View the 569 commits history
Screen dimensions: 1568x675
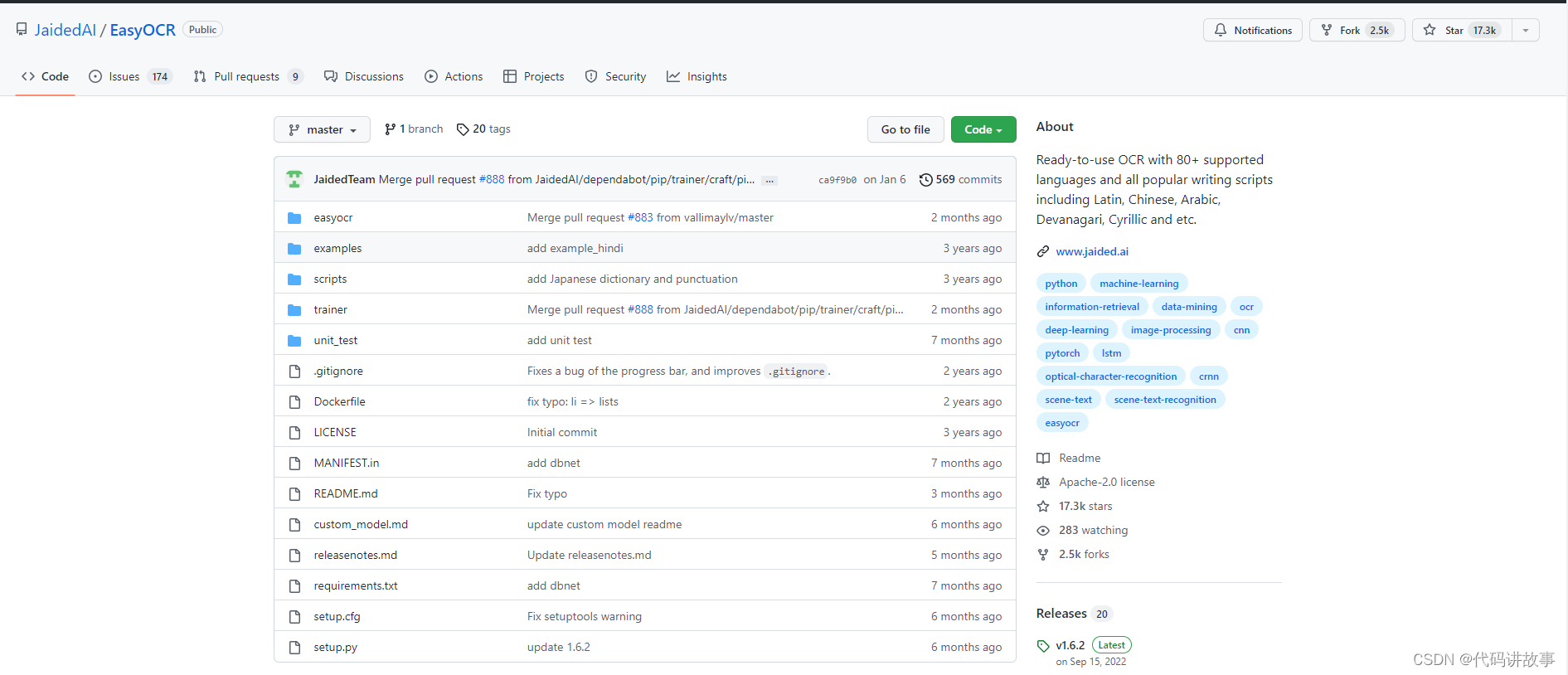click(x=960, y=180)
